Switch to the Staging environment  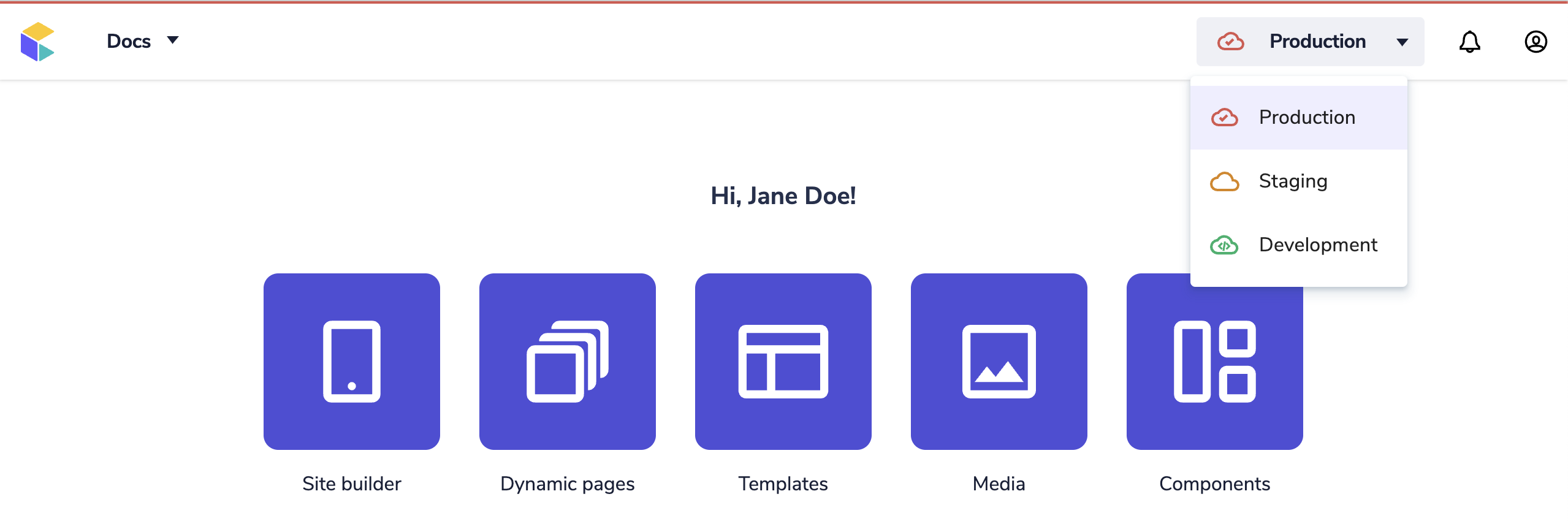(x=1293, y=181)
